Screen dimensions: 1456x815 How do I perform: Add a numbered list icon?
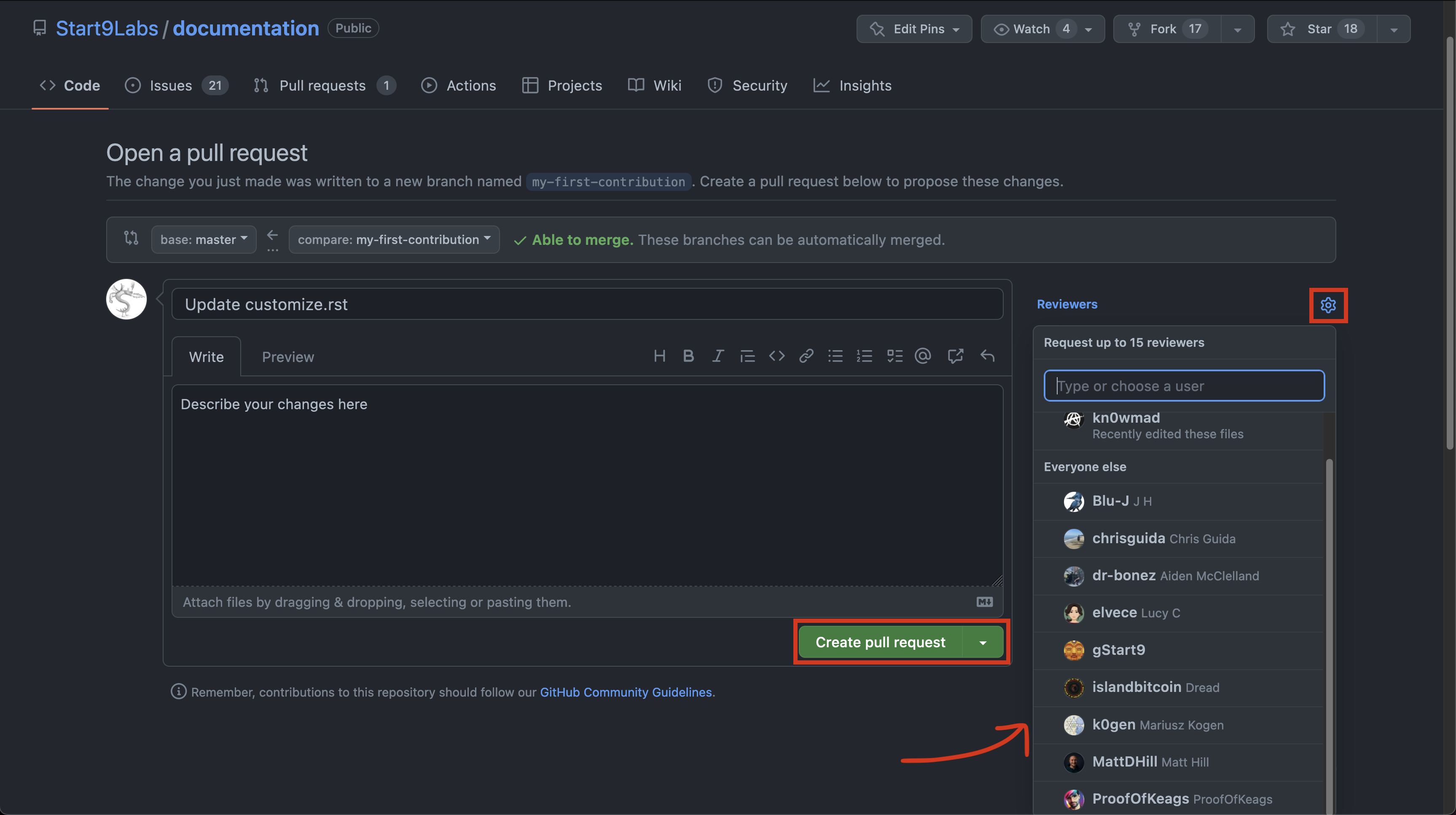click(x=864, y=356)
